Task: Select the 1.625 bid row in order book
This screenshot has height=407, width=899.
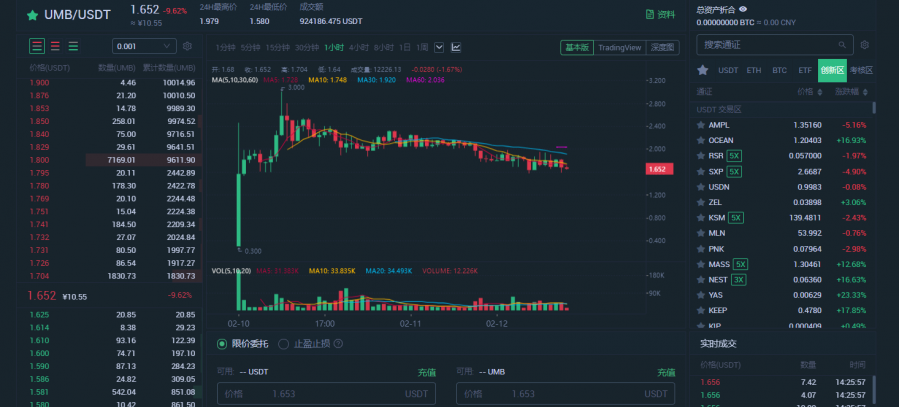Action: (x=112, y=315)
